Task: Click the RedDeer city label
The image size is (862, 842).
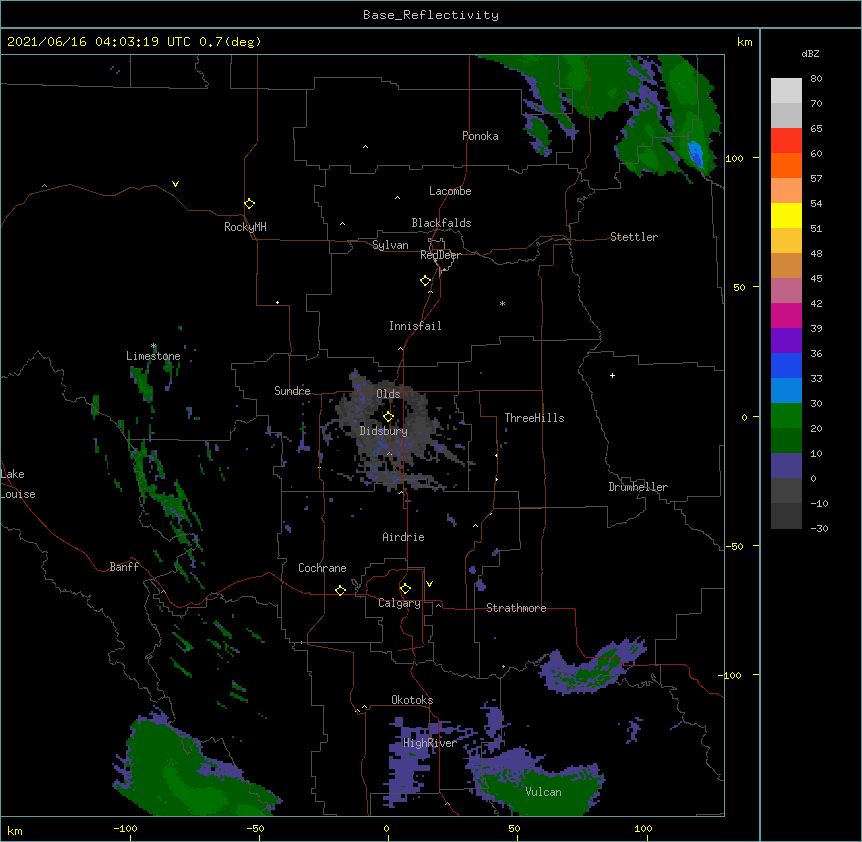Action: [440, 255]
